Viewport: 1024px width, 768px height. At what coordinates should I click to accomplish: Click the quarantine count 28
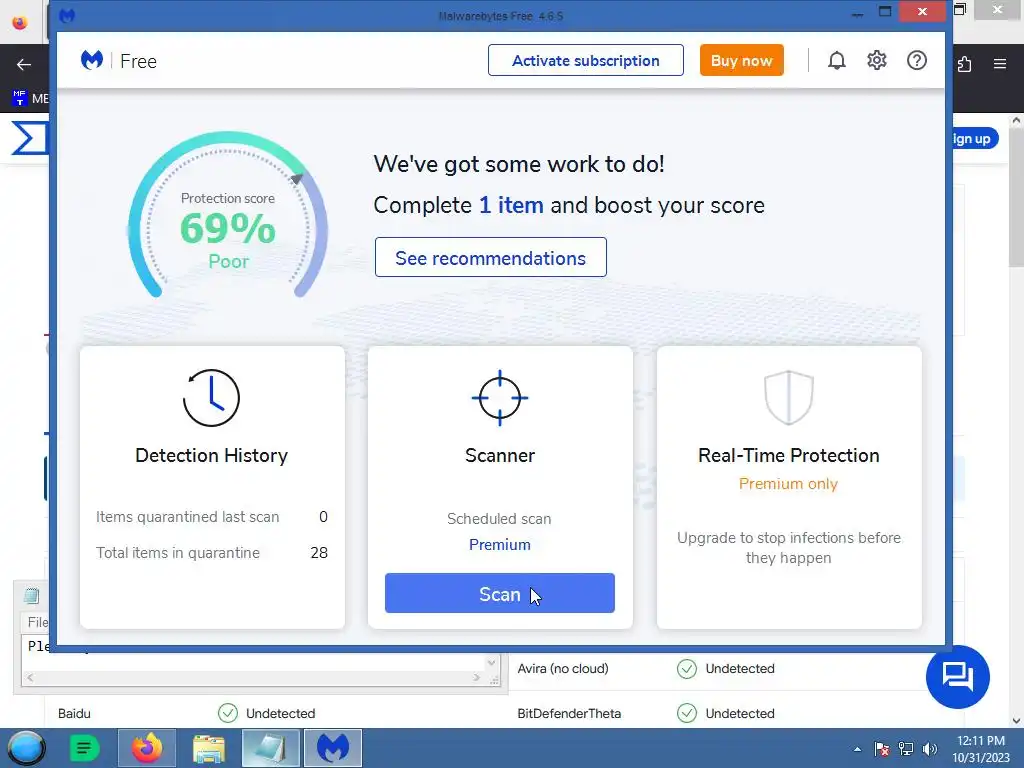tap(319, 552)
